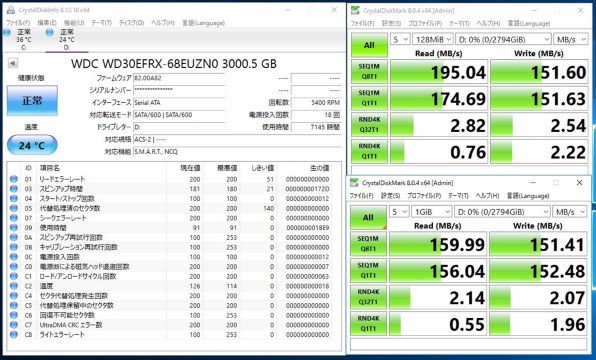Open 言語(Language) menu in lower CrystalDiskMark
Viewport: 596px width, 360px height.
pos(528,195)
